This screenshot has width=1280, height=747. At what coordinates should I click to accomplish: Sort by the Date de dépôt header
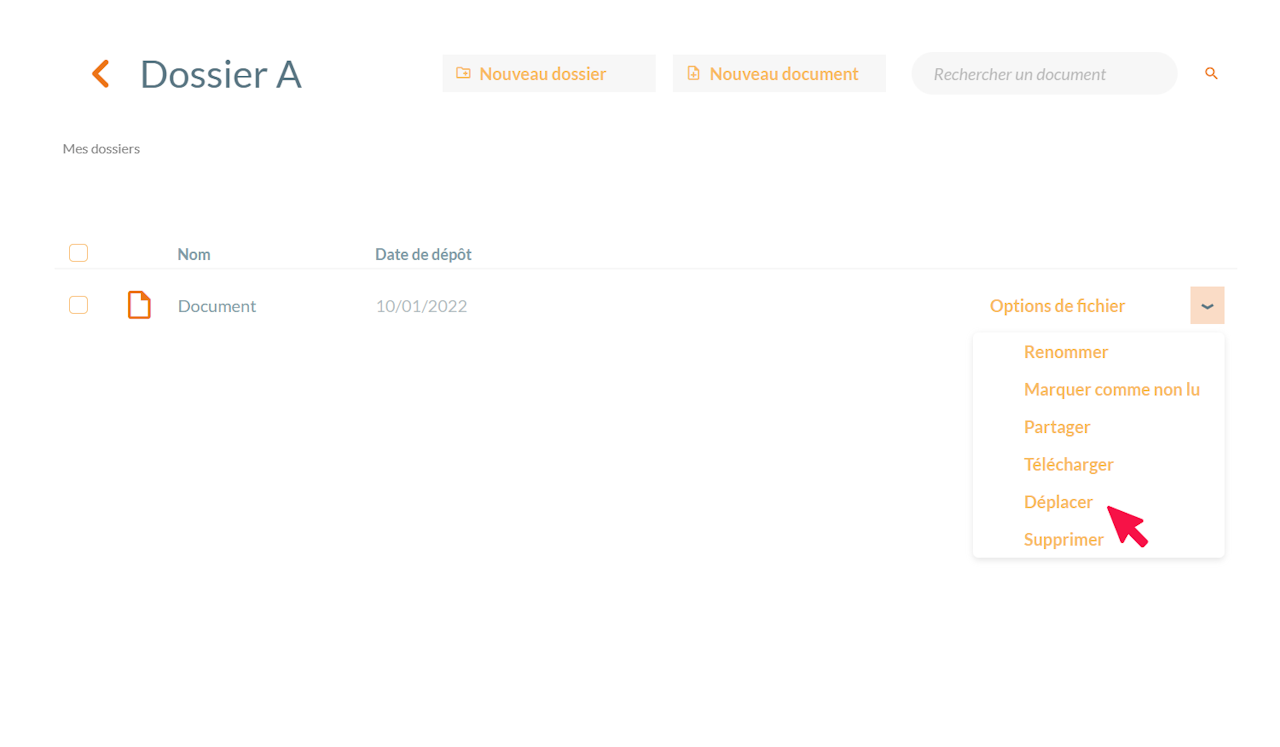pos(423,254)
